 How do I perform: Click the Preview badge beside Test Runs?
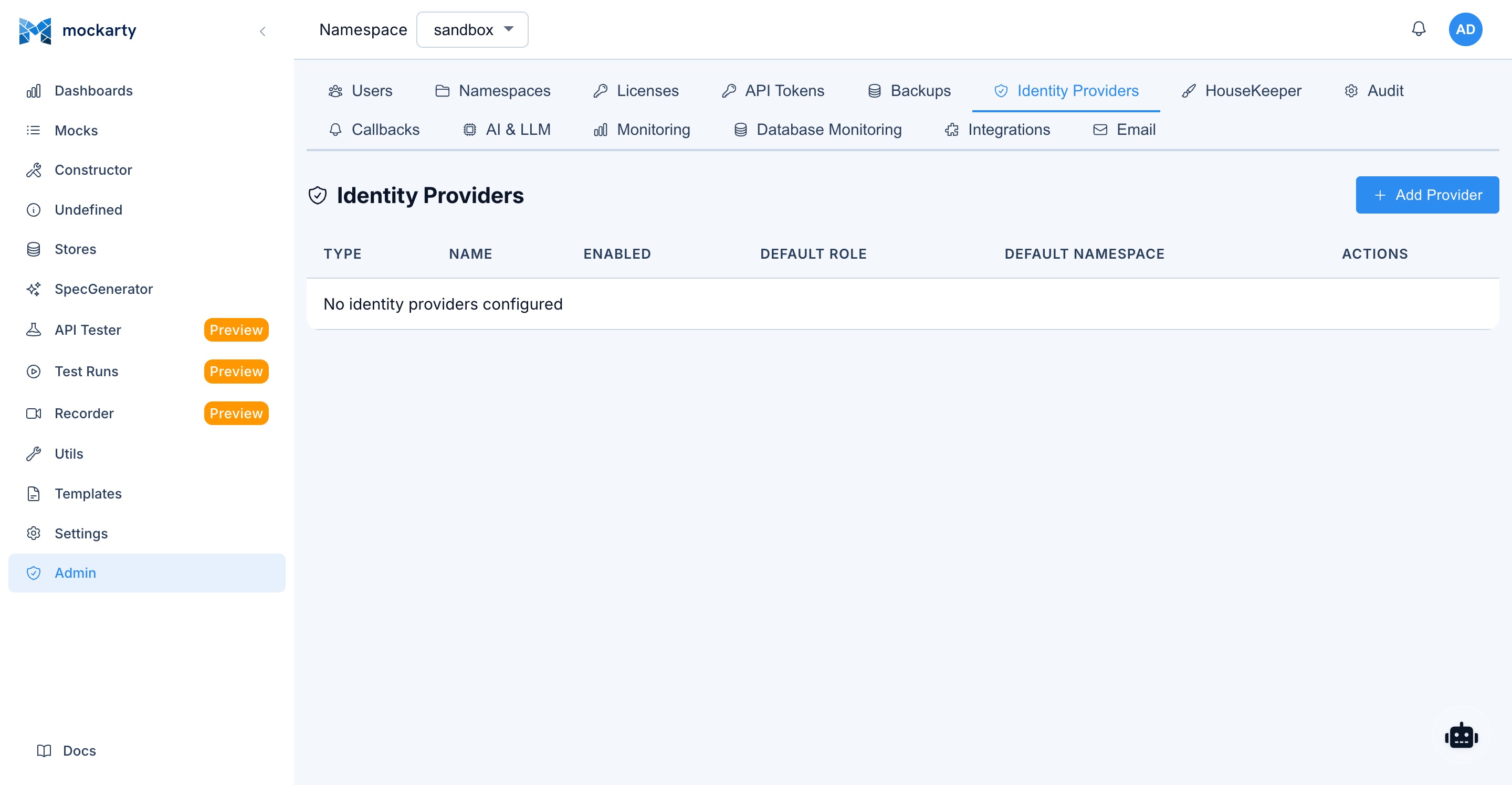pos(236,372)
